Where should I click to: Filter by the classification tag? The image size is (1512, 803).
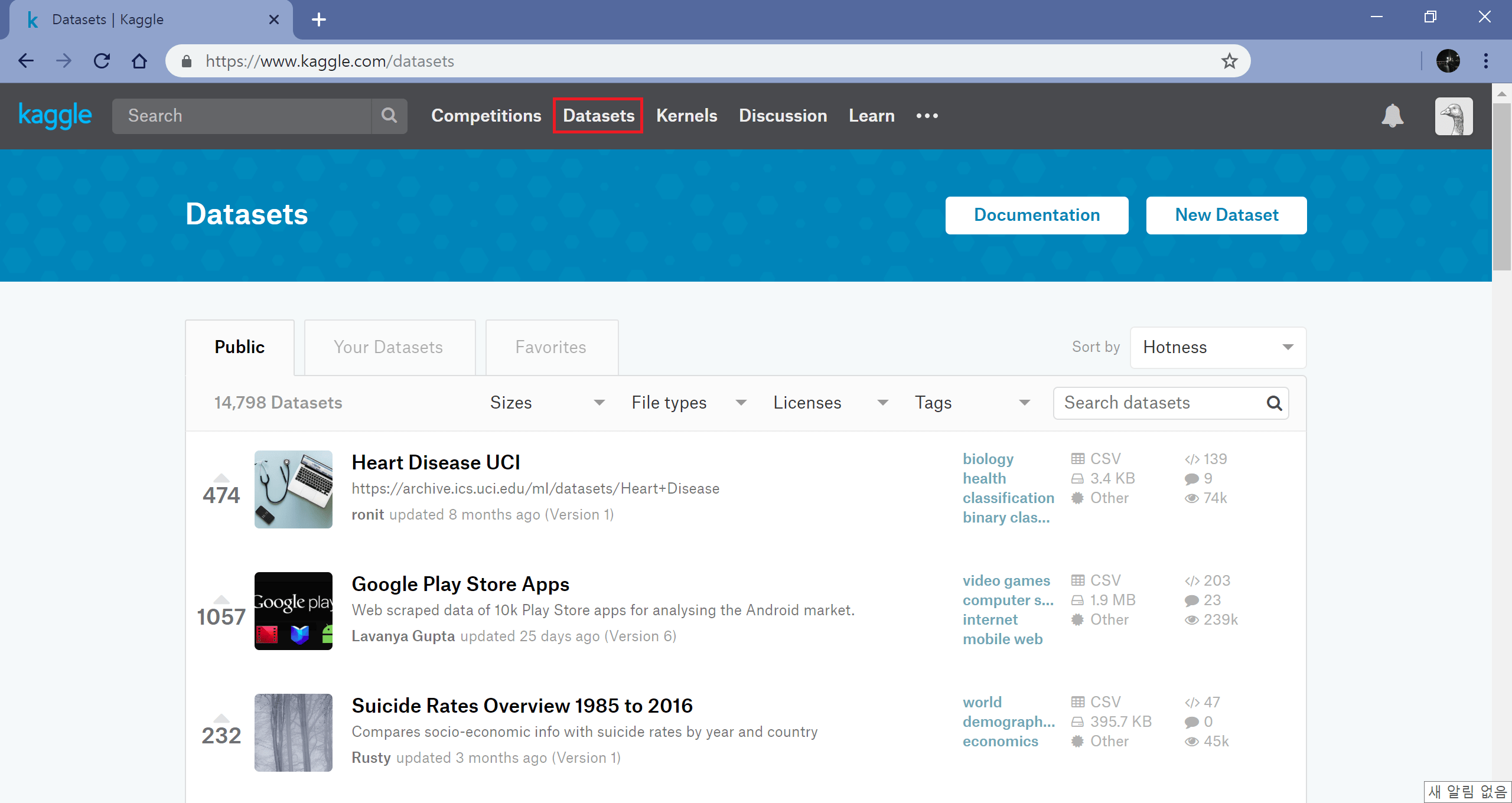(1008, 498)
